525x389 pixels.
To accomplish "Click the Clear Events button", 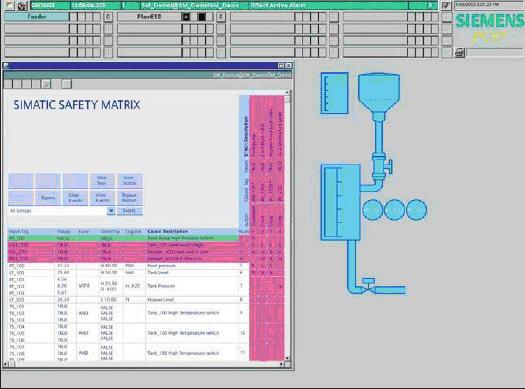I will pyautogui.click(x=75, y=198).
